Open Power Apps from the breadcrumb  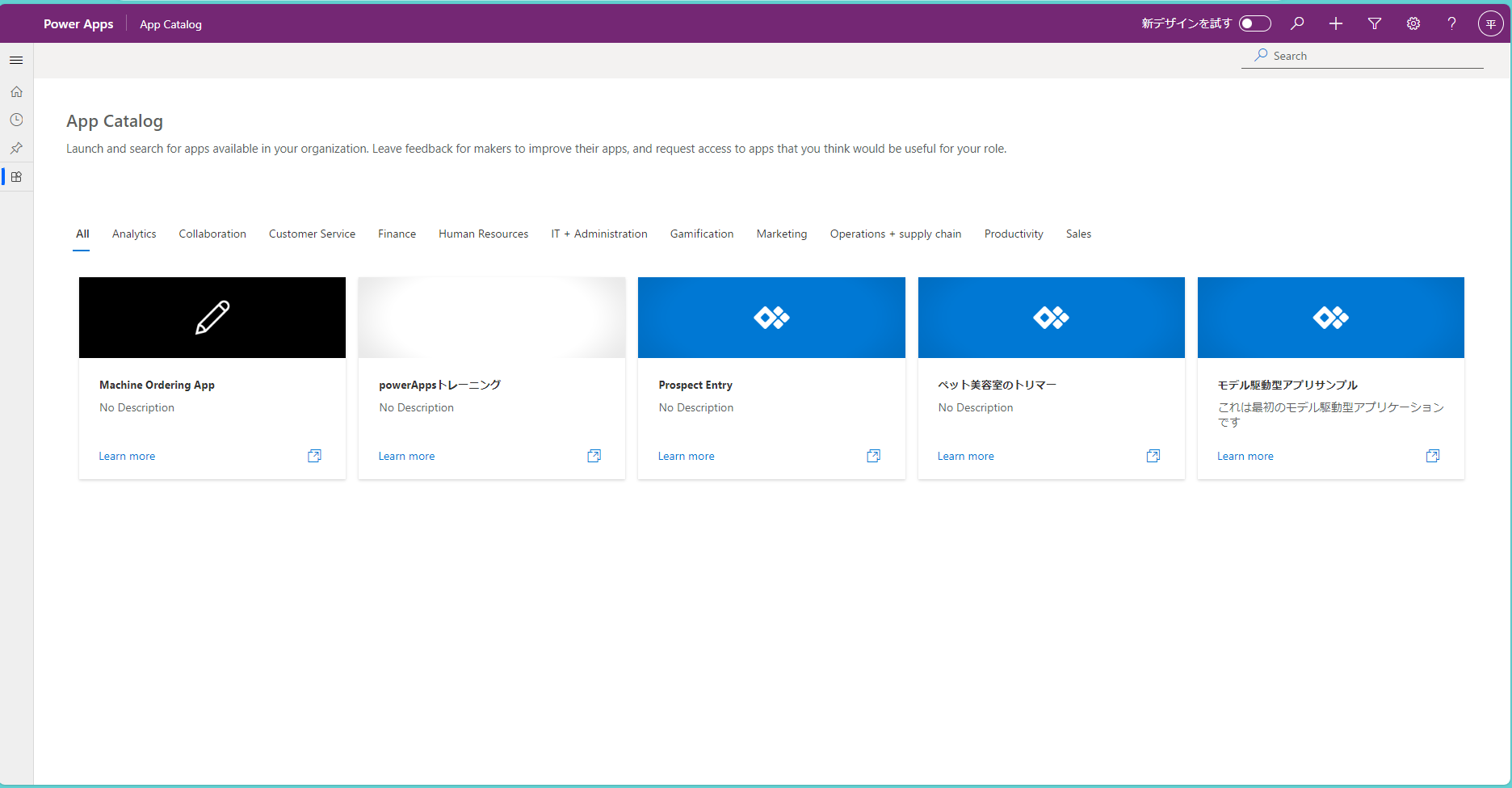78,23
